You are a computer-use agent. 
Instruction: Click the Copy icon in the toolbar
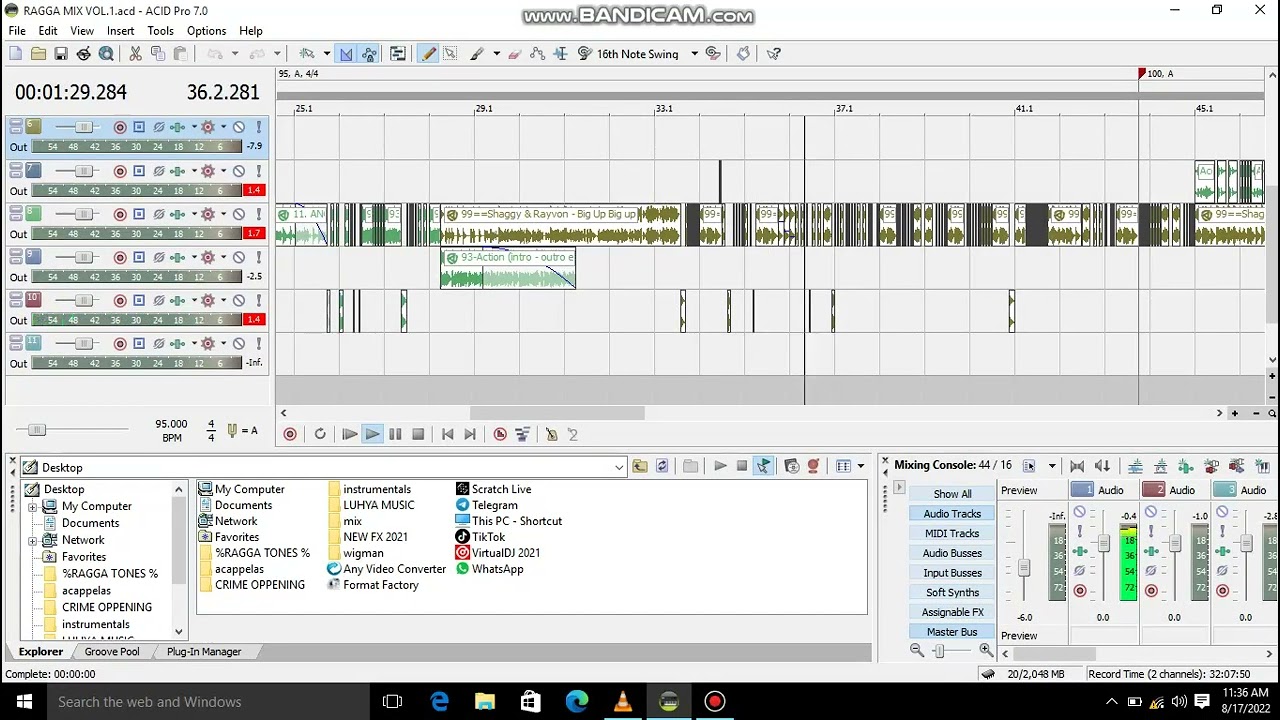click(x=157, y=54)
